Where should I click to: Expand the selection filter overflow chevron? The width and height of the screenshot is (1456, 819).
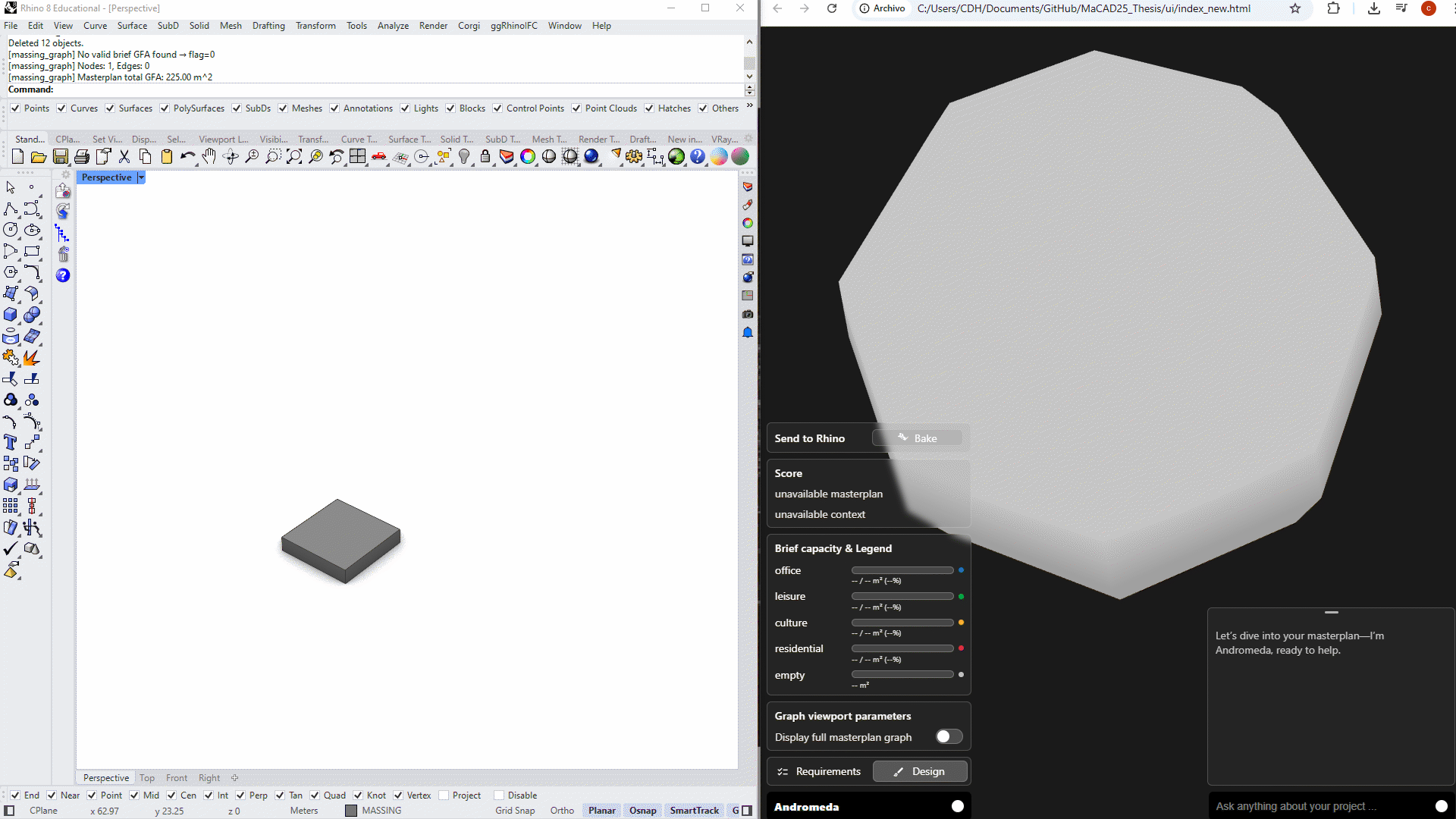pos(749,106)
